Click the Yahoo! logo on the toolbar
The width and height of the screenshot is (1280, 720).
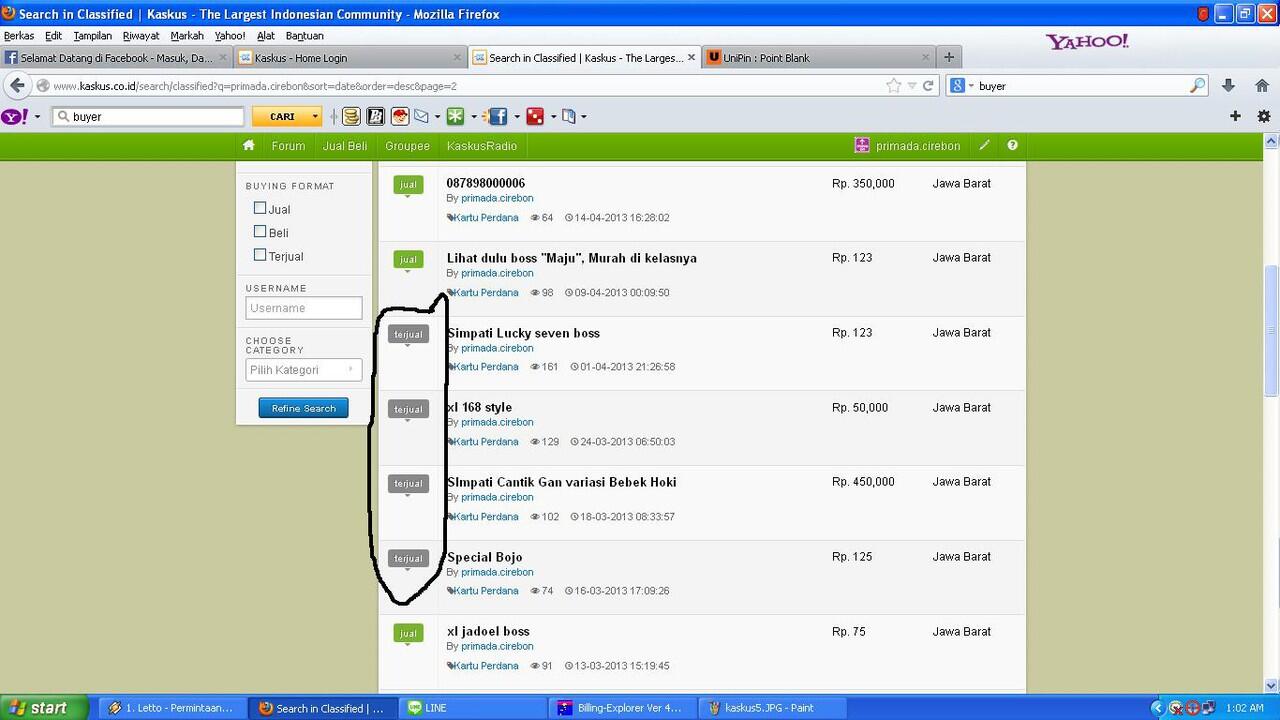click(14, 116)
